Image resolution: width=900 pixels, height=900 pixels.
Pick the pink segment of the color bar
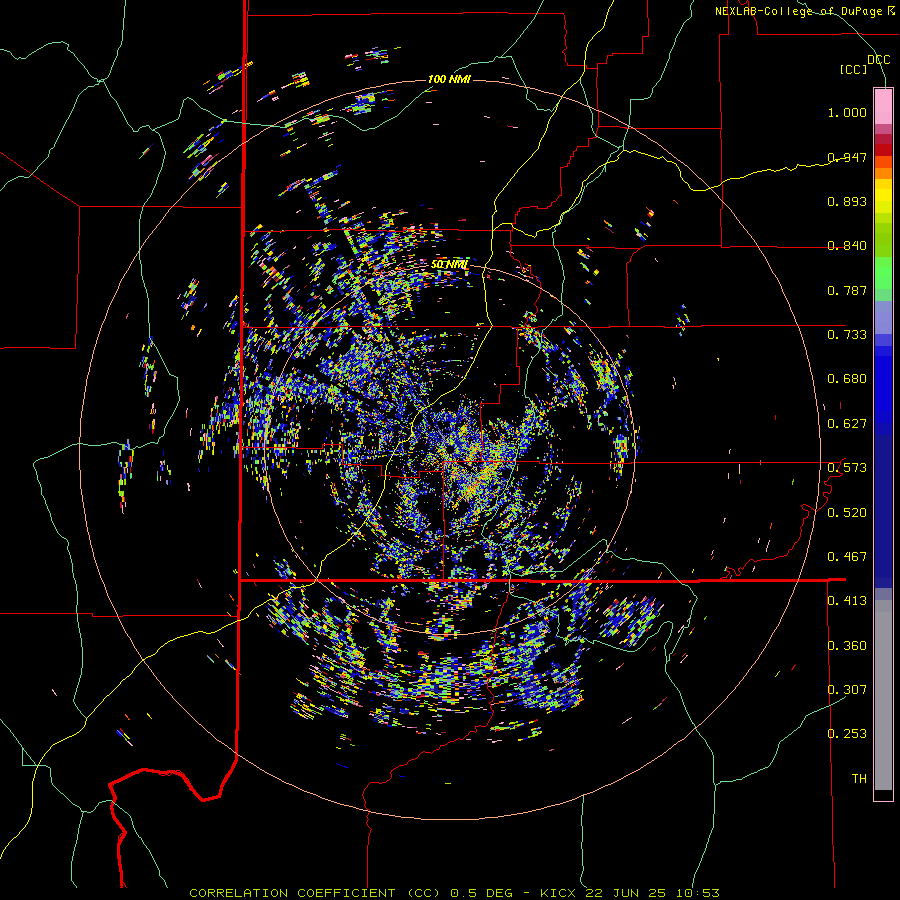point(883,107)
